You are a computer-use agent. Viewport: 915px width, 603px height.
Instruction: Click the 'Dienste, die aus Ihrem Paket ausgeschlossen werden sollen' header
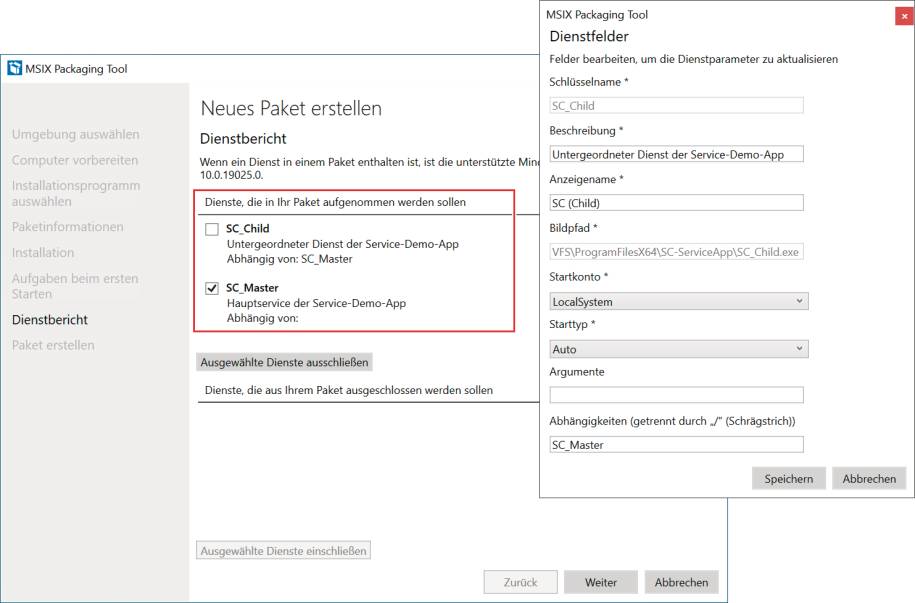(x=348, y=390)
